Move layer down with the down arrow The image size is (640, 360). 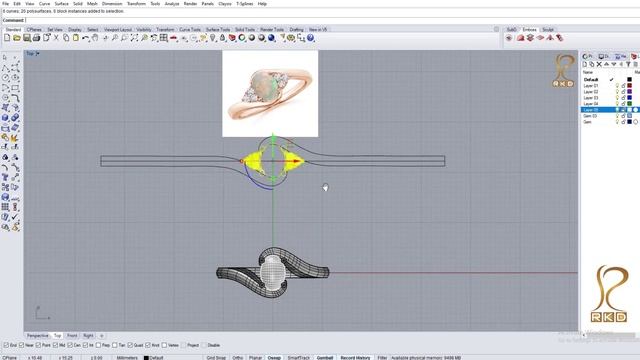coord(613,64)
